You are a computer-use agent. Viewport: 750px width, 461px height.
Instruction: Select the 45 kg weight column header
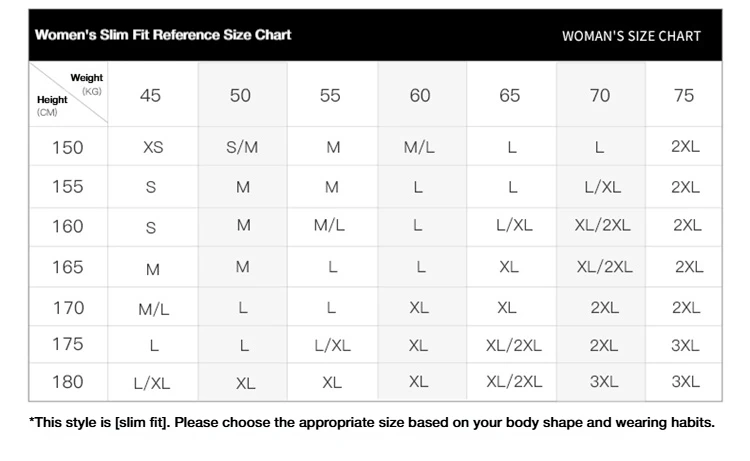click(150, 96)
